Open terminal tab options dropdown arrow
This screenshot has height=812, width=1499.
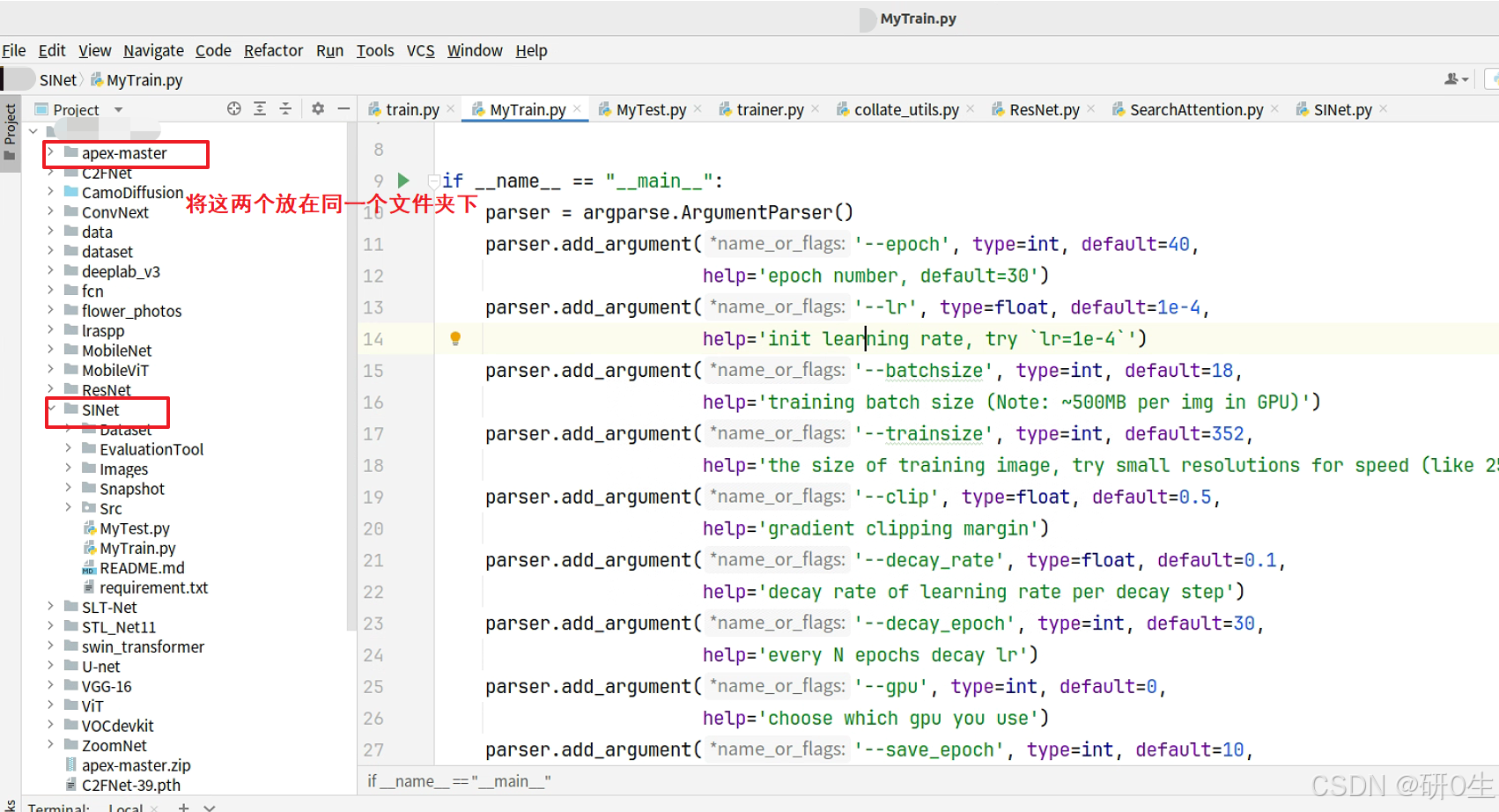coord(210,807)
